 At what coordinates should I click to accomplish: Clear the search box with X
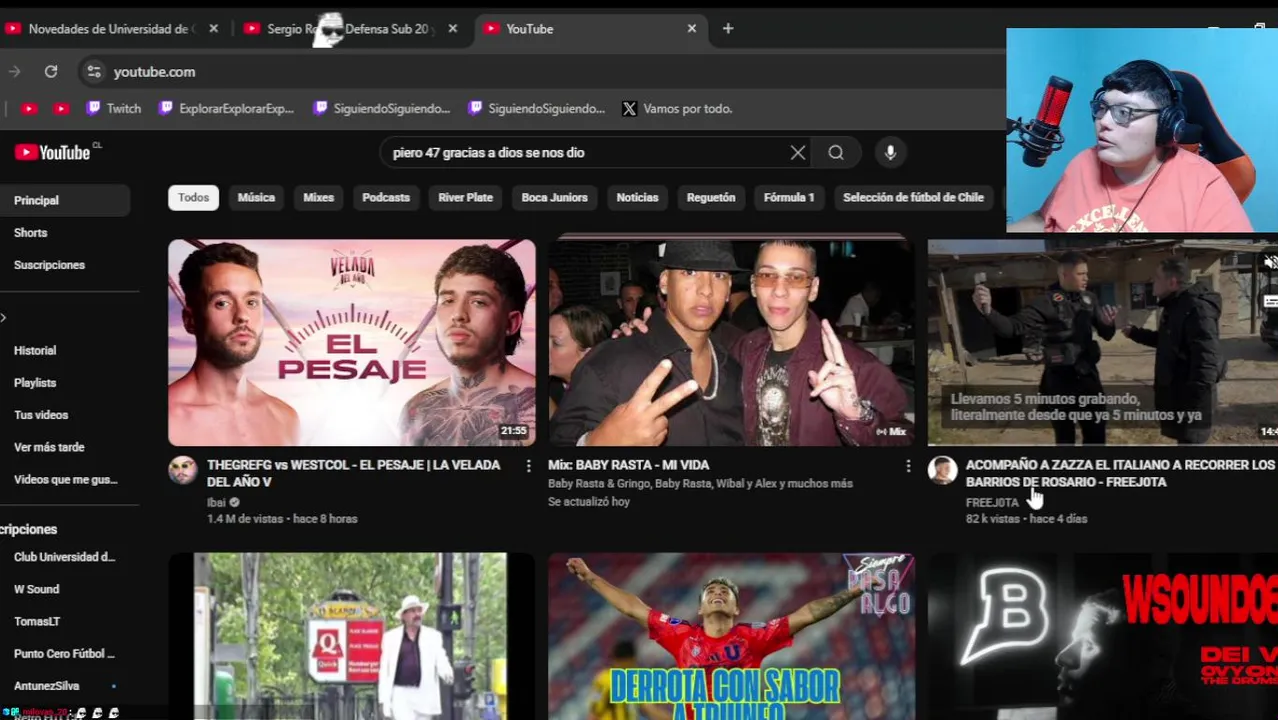[x=797, y=153]
